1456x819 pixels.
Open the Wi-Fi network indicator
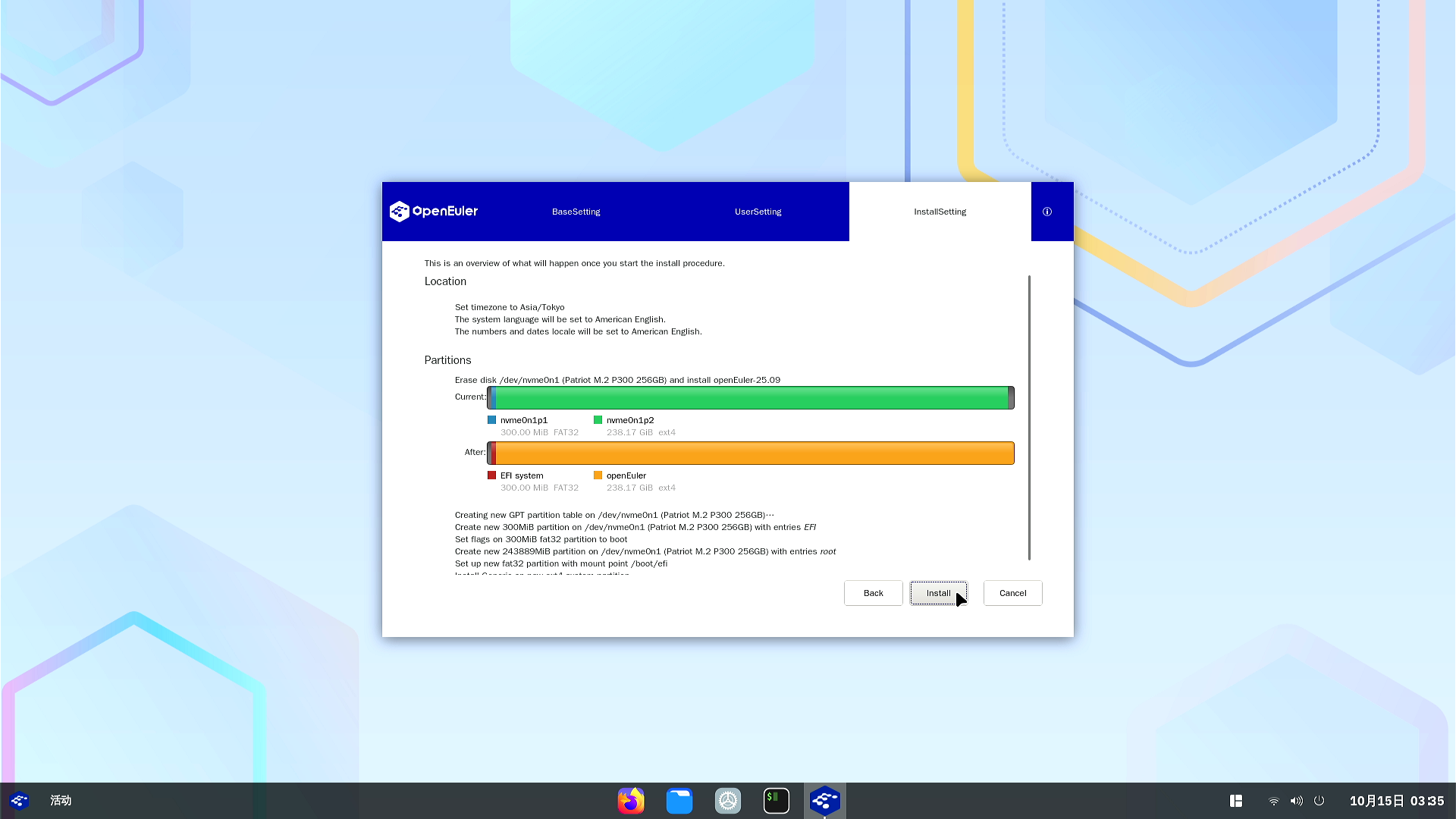point(1273,801)
